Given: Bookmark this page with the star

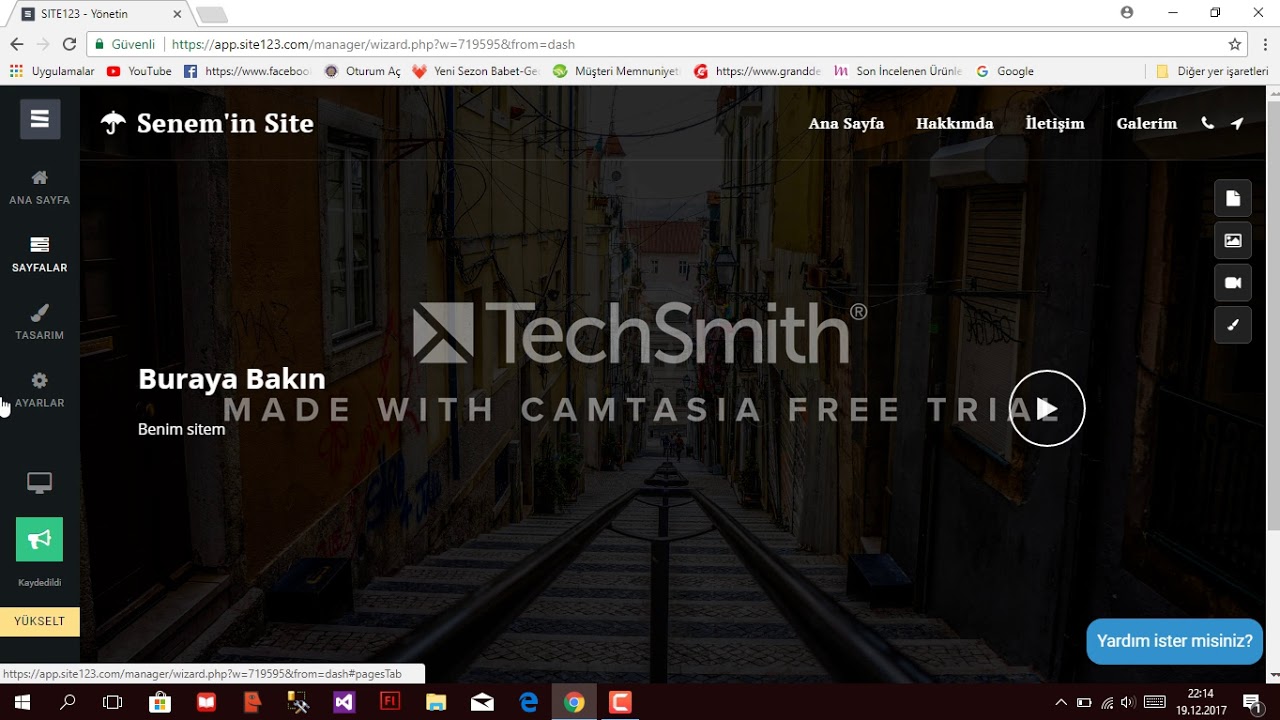Looking at the screenshot, I should pyautogui.click(x=1235, y=44).
